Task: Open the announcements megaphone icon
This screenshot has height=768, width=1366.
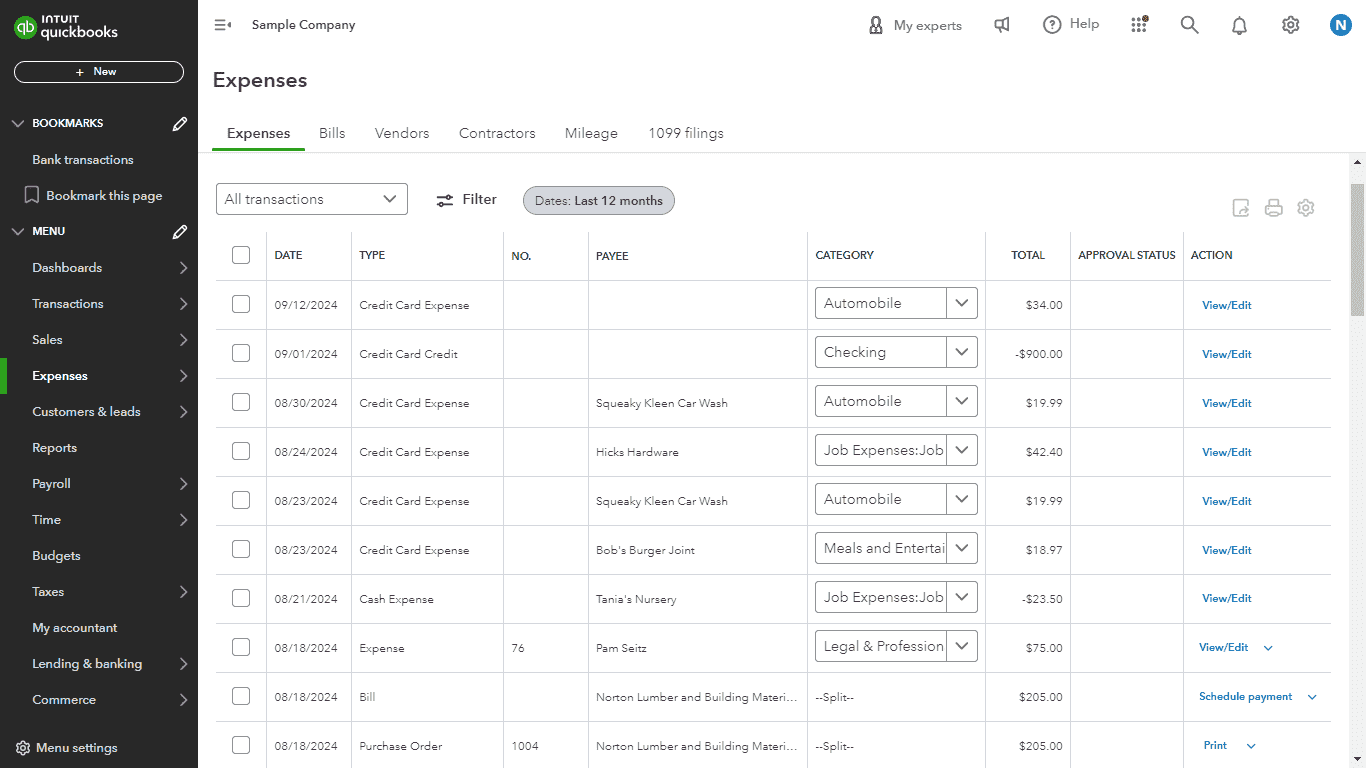Action: tap(1001, 24)
